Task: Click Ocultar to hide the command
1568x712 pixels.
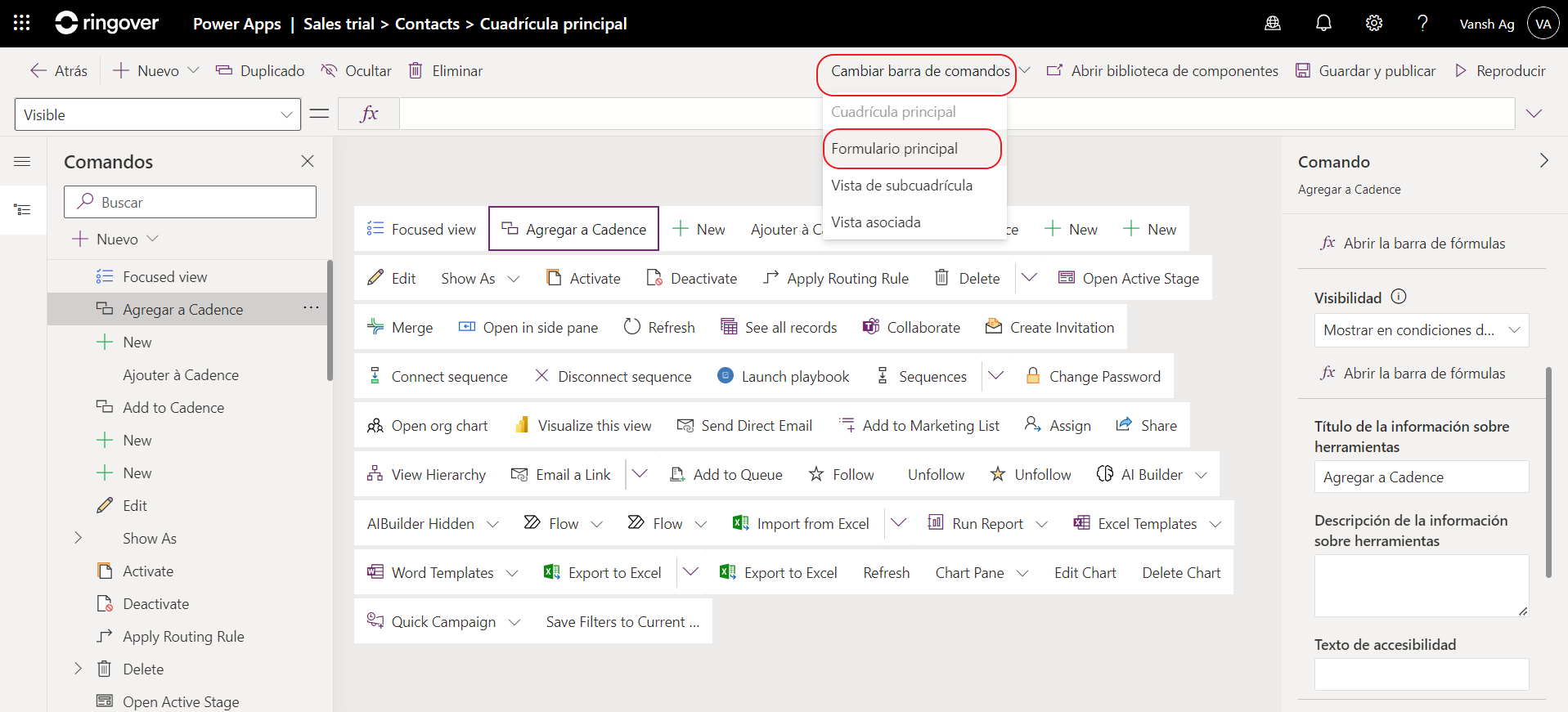Action: point(357,71)
